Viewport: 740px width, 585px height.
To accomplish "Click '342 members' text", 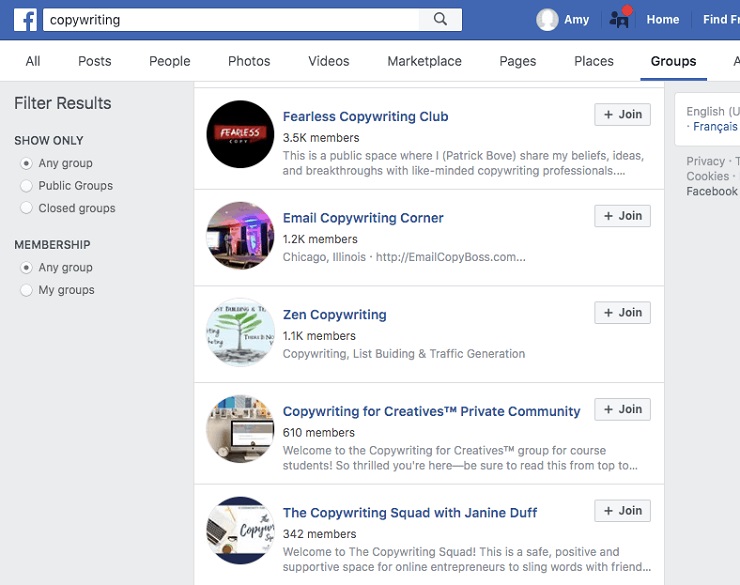I will coord(320,534).
